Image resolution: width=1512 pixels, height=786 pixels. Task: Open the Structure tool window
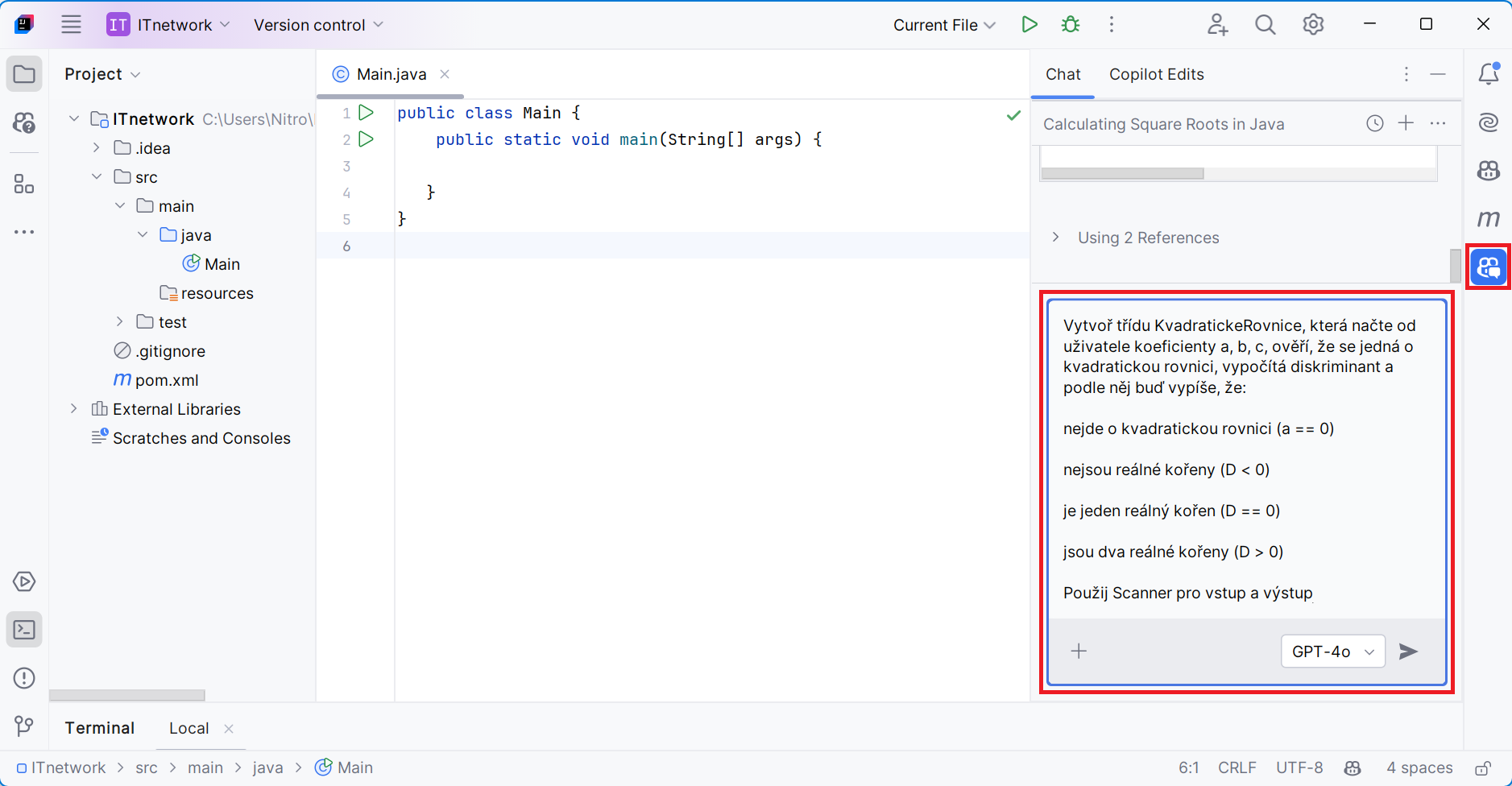pyautogui.click(x=24, y=184)
